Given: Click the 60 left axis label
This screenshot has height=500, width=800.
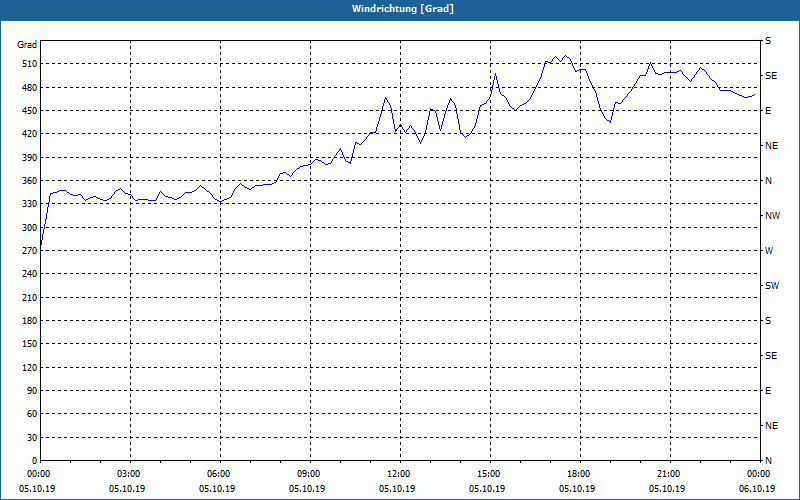Looking at the screenshot, I should click(30, 414).
